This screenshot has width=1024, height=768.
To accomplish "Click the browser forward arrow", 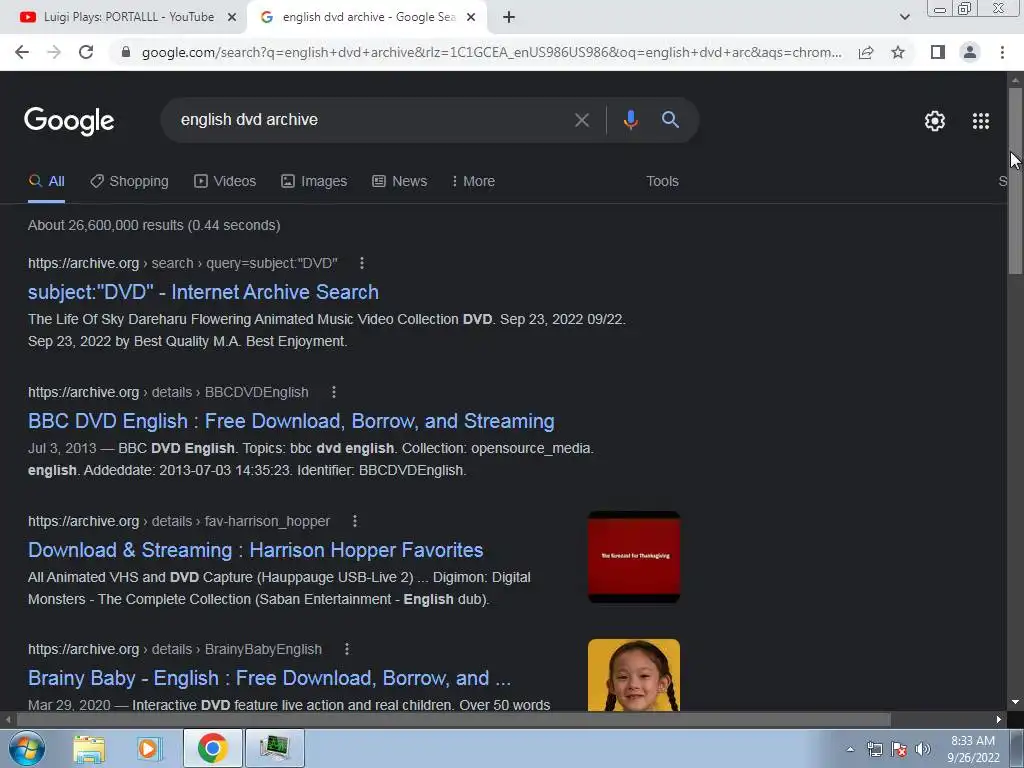I will click(54, 52).
